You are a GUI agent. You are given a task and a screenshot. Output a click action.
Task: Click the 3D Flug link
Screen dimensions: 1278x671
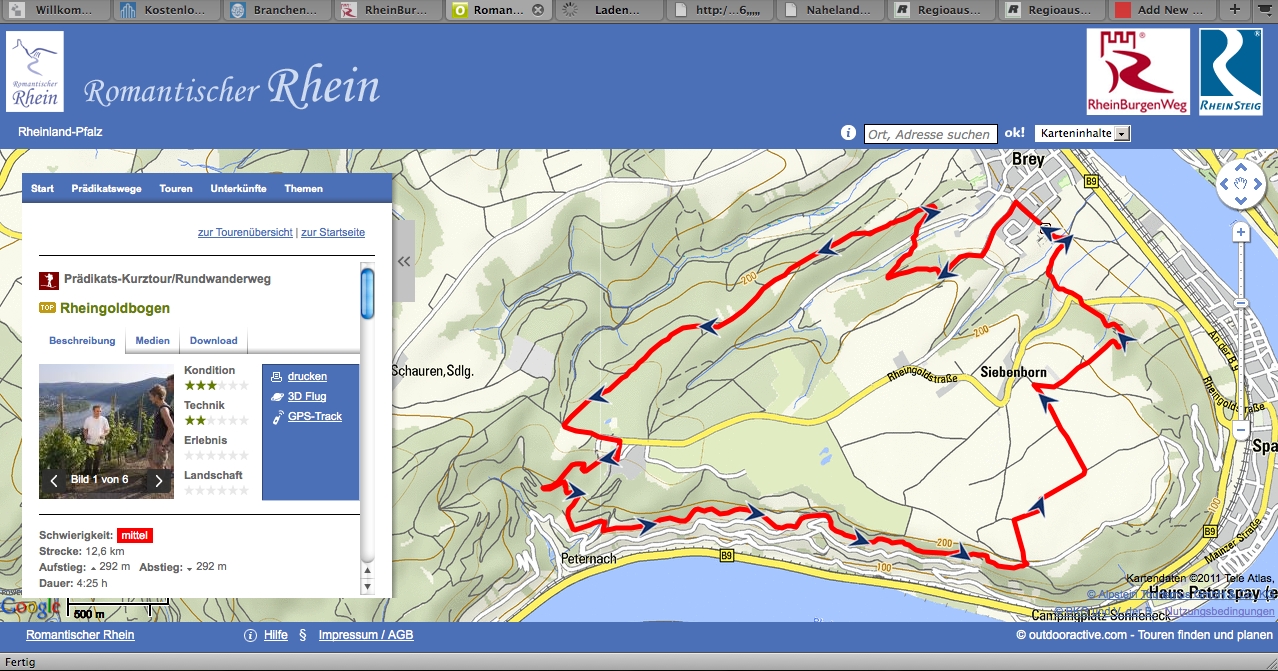pos(307,396)
